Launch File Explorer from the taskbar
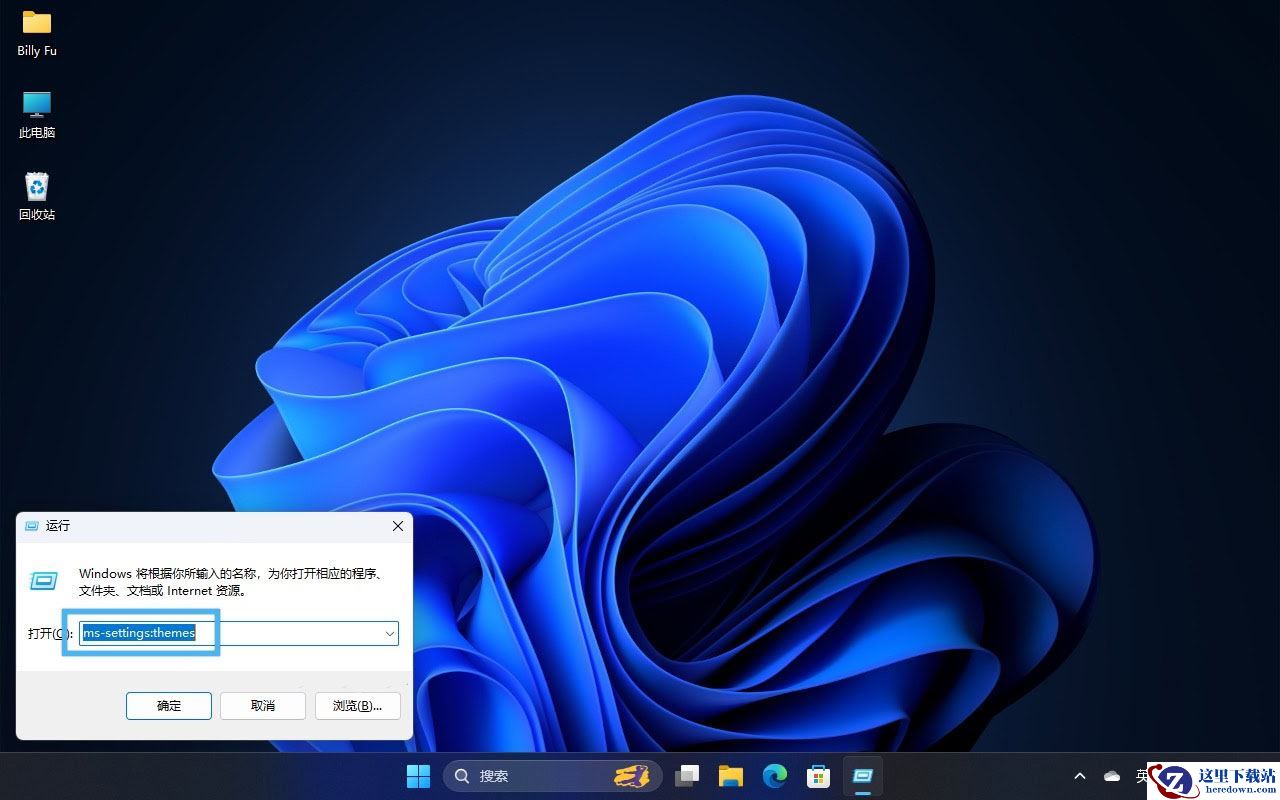Image resolution: width=1280 pixels, height=800 pixels. click(731, 775)
